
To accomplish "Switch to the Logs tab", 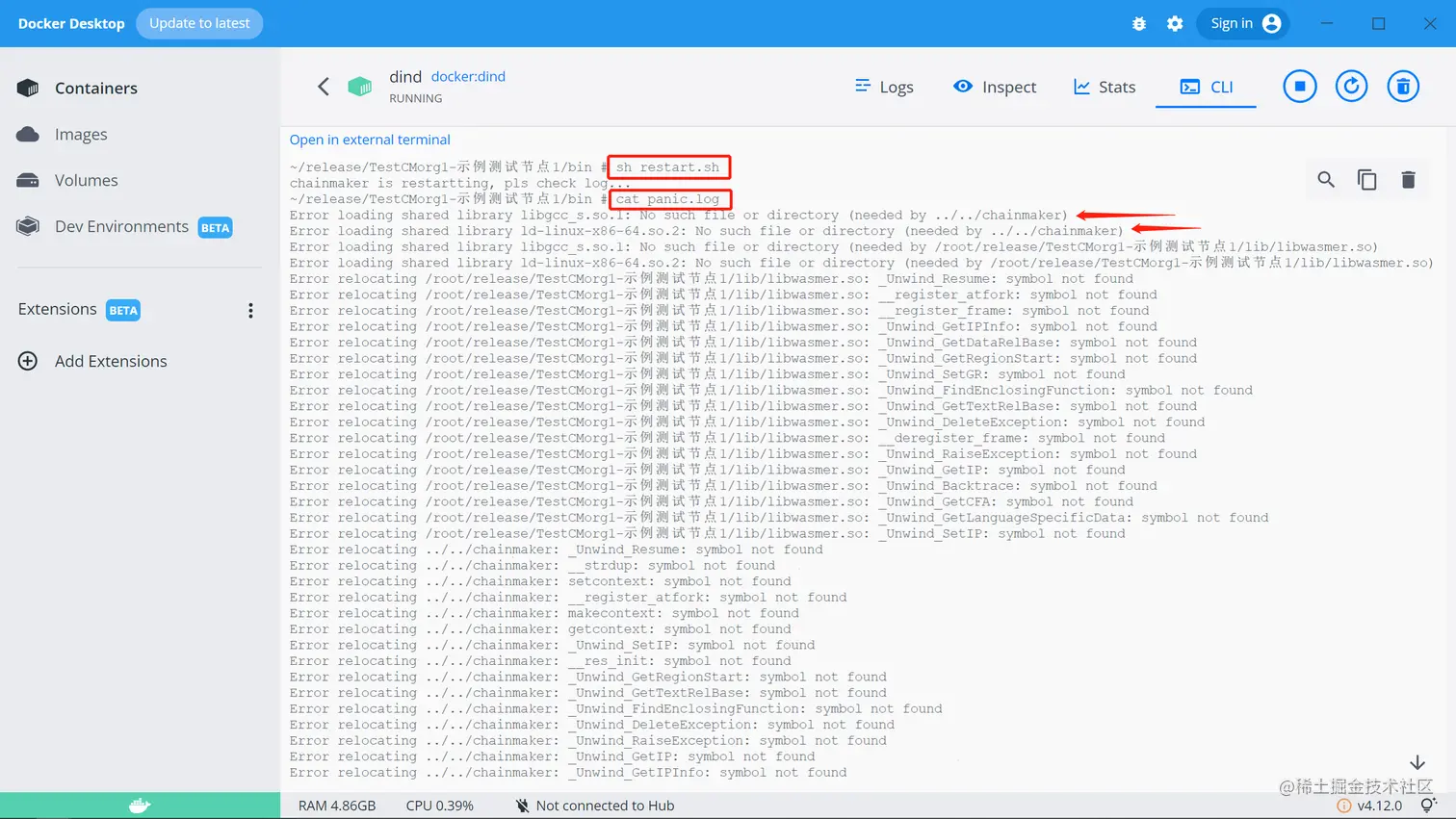I will [x=884, y=87].
